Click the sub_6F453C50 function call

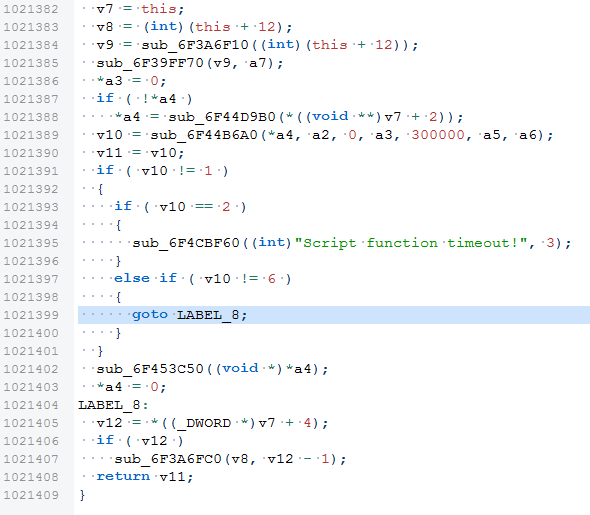coord(150,369)
